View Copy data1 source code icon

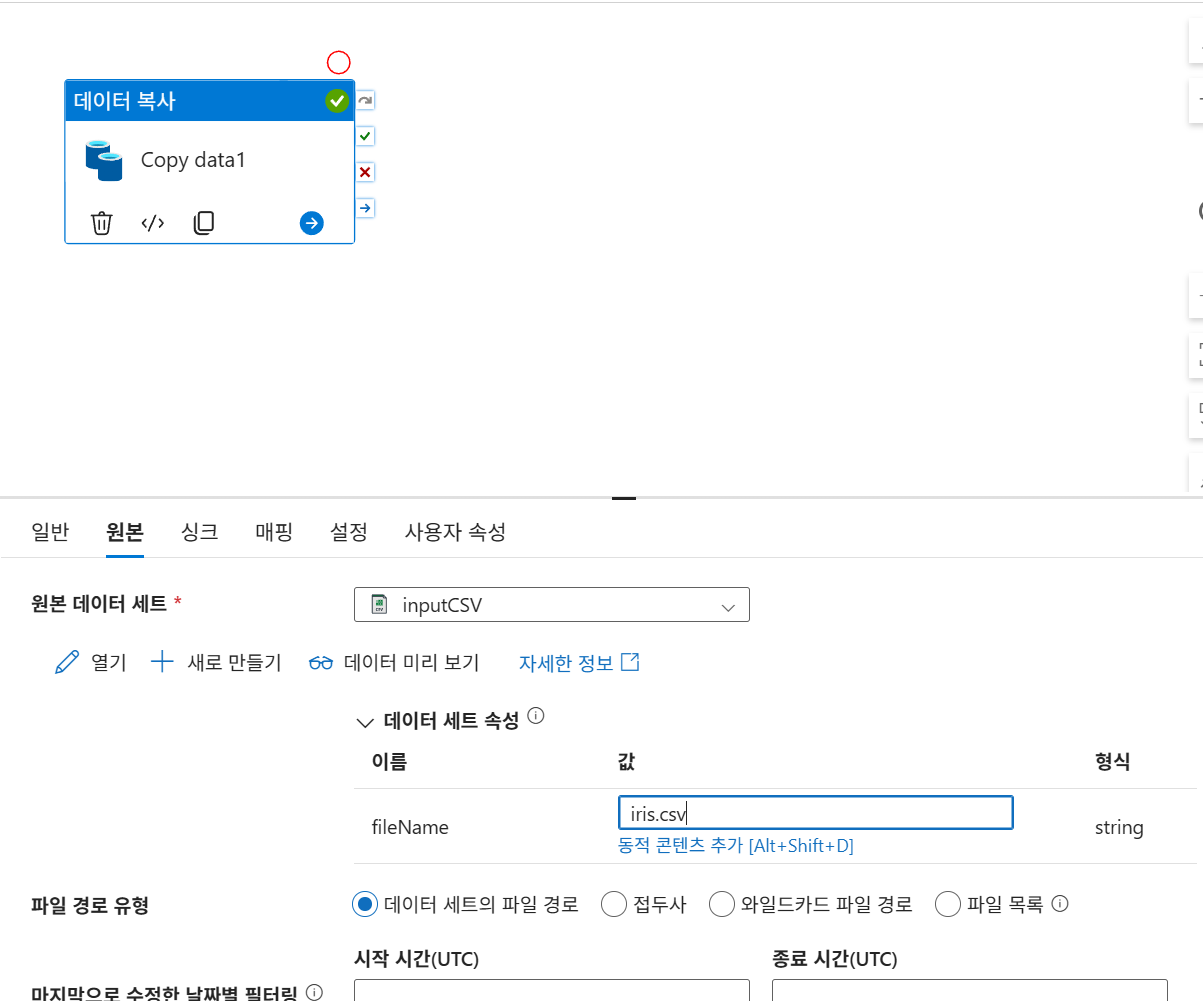[x=153, y=223]
